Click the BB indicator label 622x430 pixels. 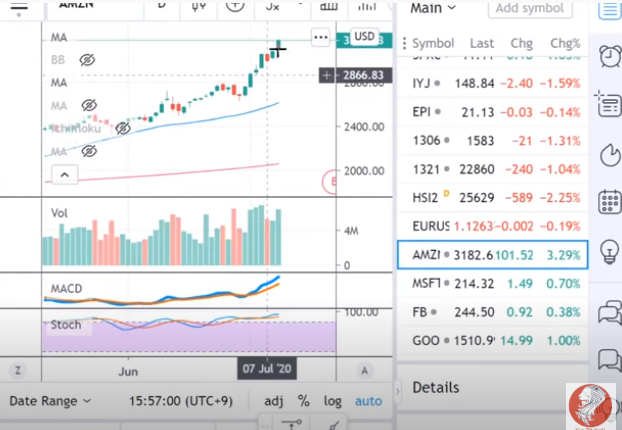click(58, 60)
